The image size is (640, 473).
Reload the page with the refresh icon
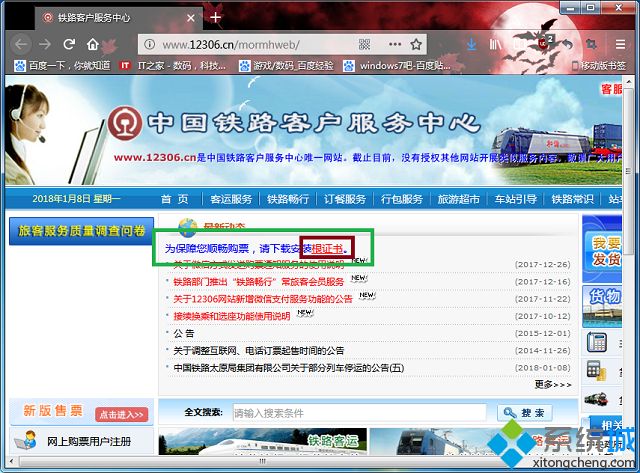pos(69,44)
